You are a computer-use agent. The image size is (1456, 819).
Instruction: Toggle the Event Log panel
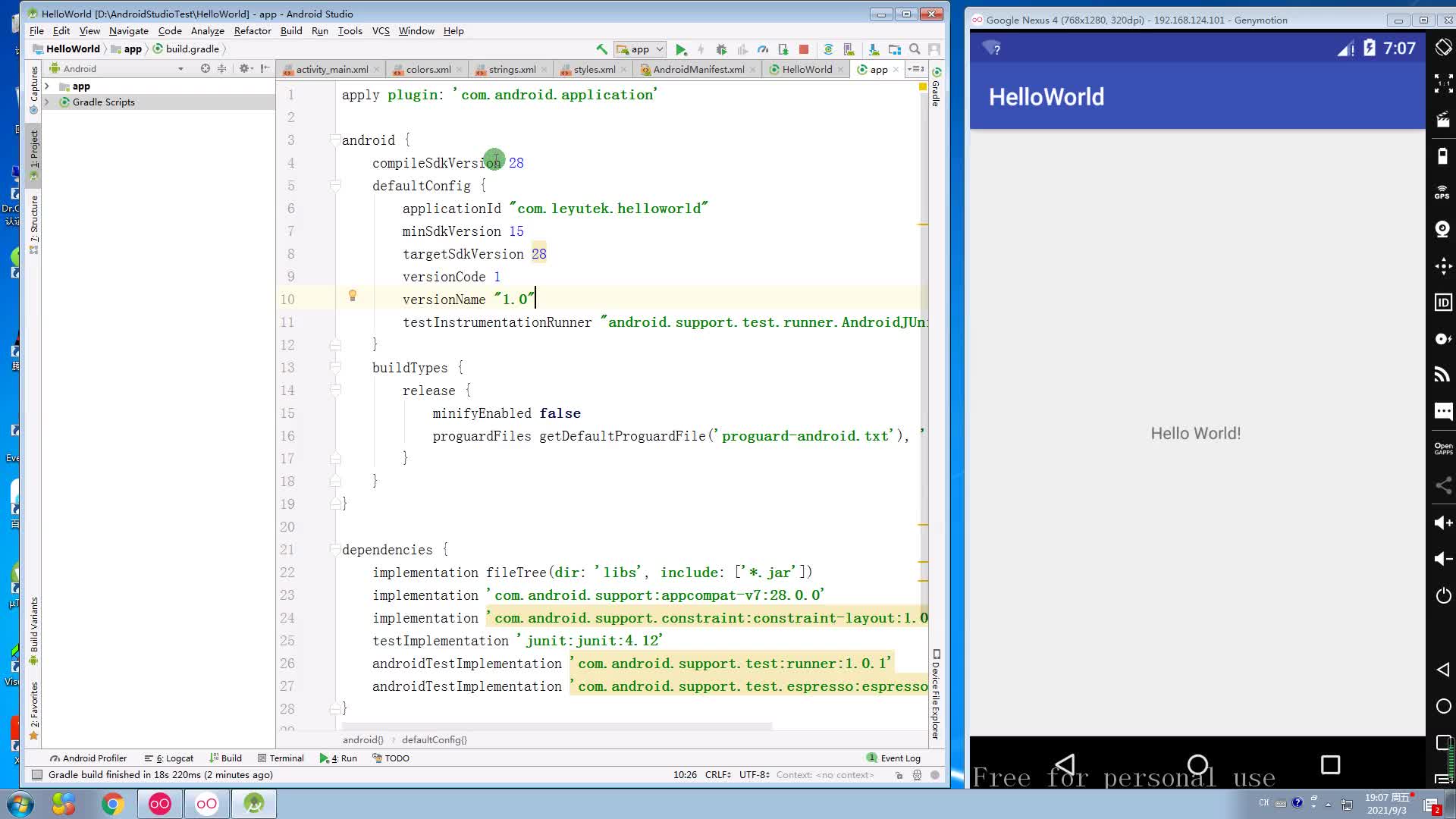click(893, 757)
